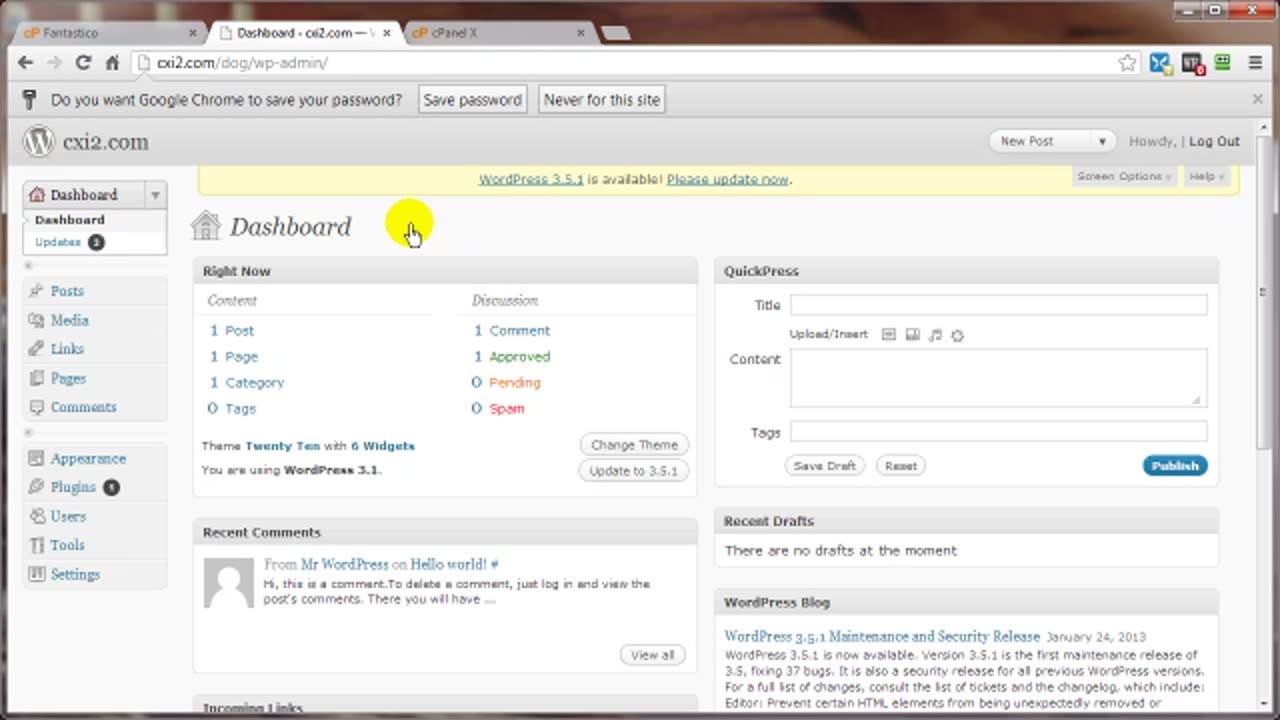Click the Media icon in sidebar
1280x720 pixels.
[x=37, y=320]
